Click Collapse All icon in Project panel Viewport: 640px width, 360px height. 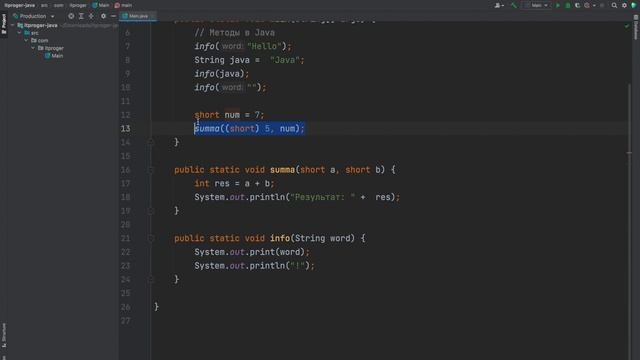(x=91, y=16)
